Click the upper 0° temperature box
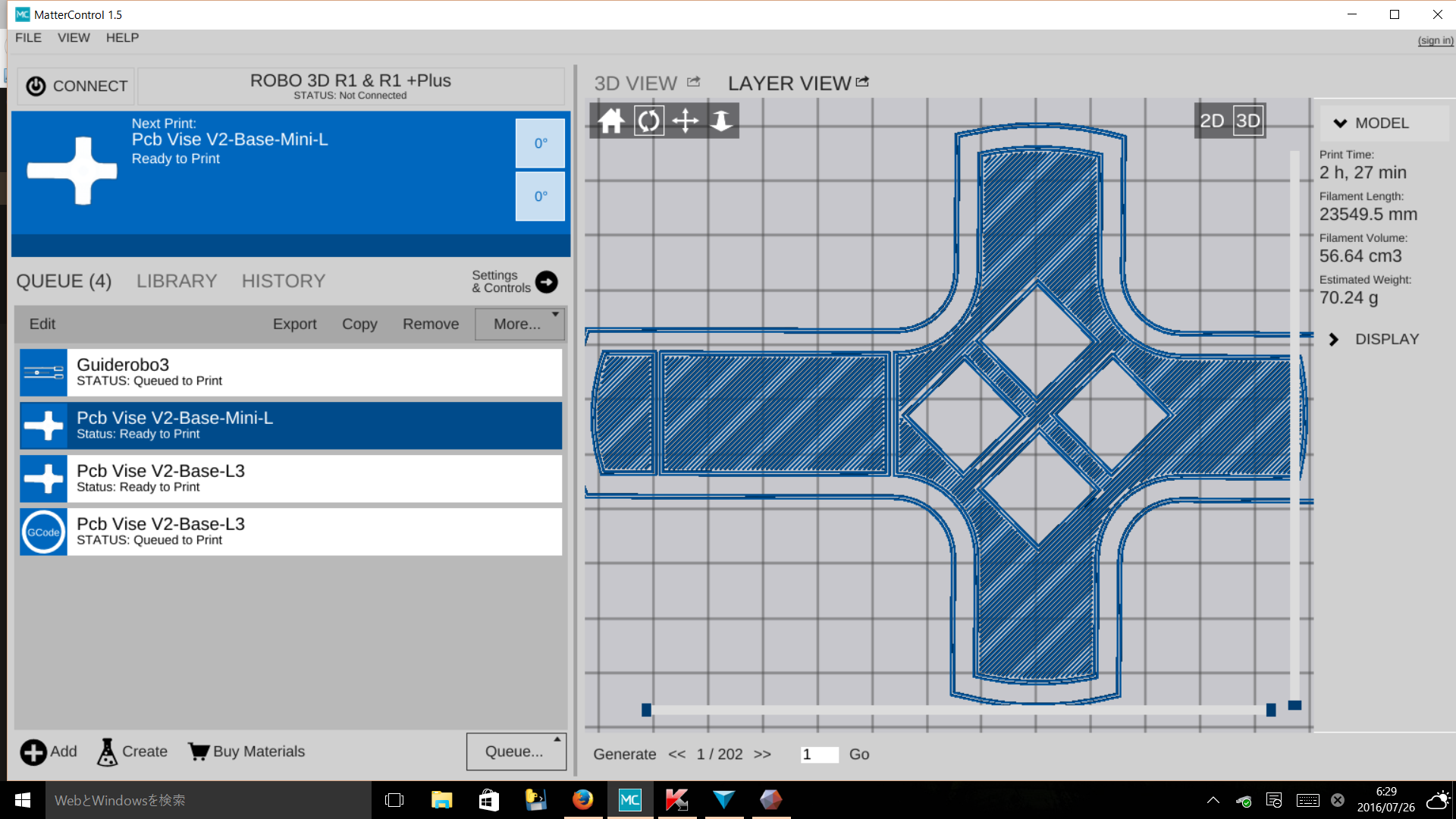 tap(540, 143)
